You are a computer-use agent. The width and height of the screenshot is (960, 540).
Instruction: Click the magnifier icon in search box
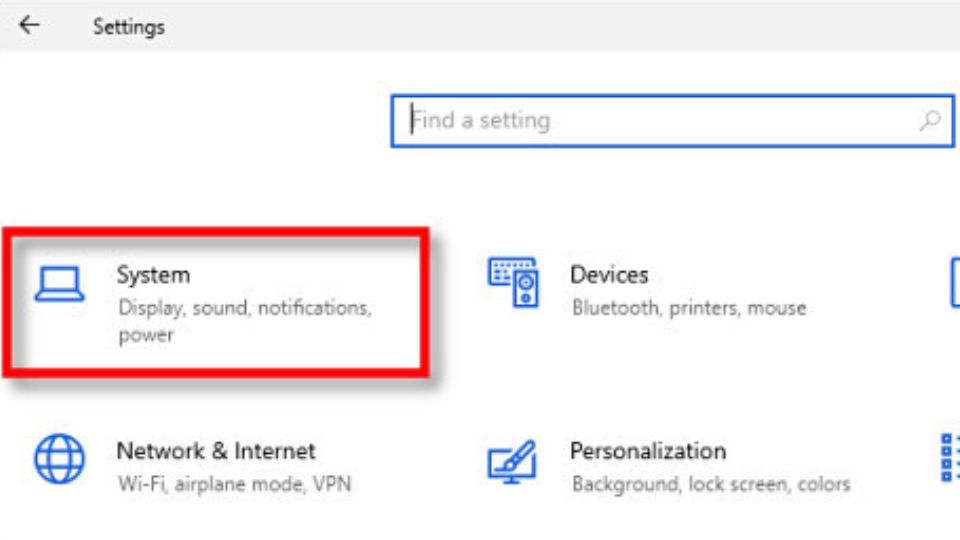(929, 121)
